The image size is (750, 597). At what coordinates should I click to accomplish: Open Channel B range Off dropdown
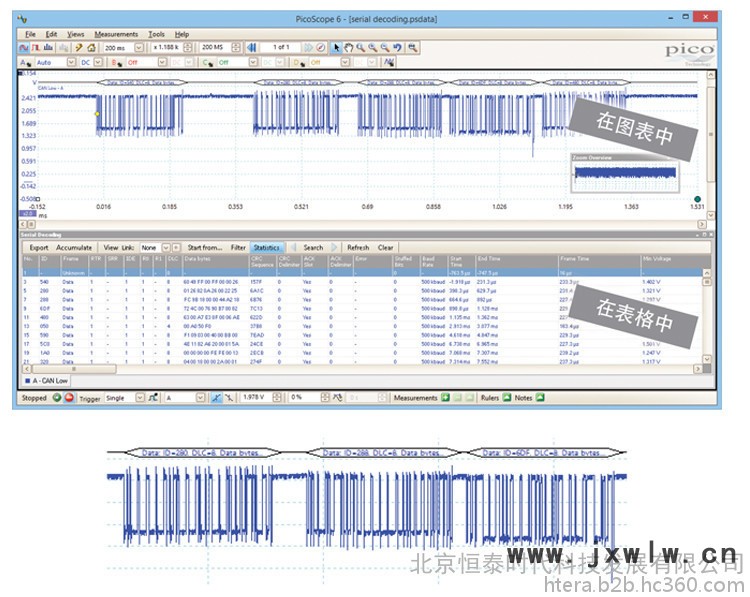162,63
